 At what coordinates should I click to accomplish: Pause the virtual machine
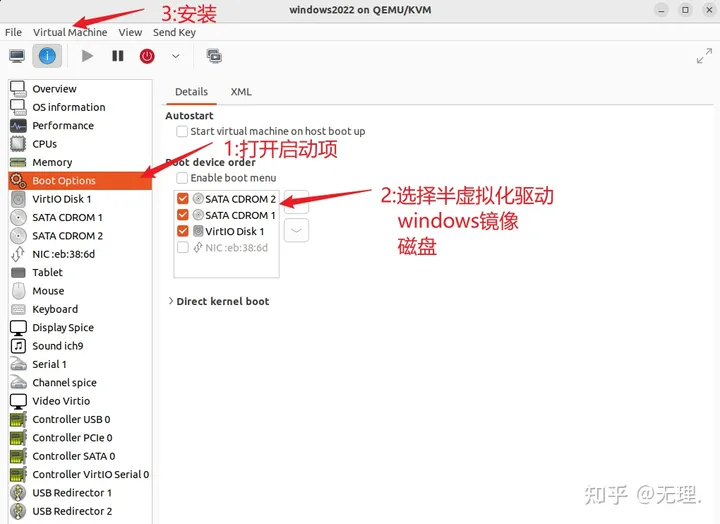118,56
